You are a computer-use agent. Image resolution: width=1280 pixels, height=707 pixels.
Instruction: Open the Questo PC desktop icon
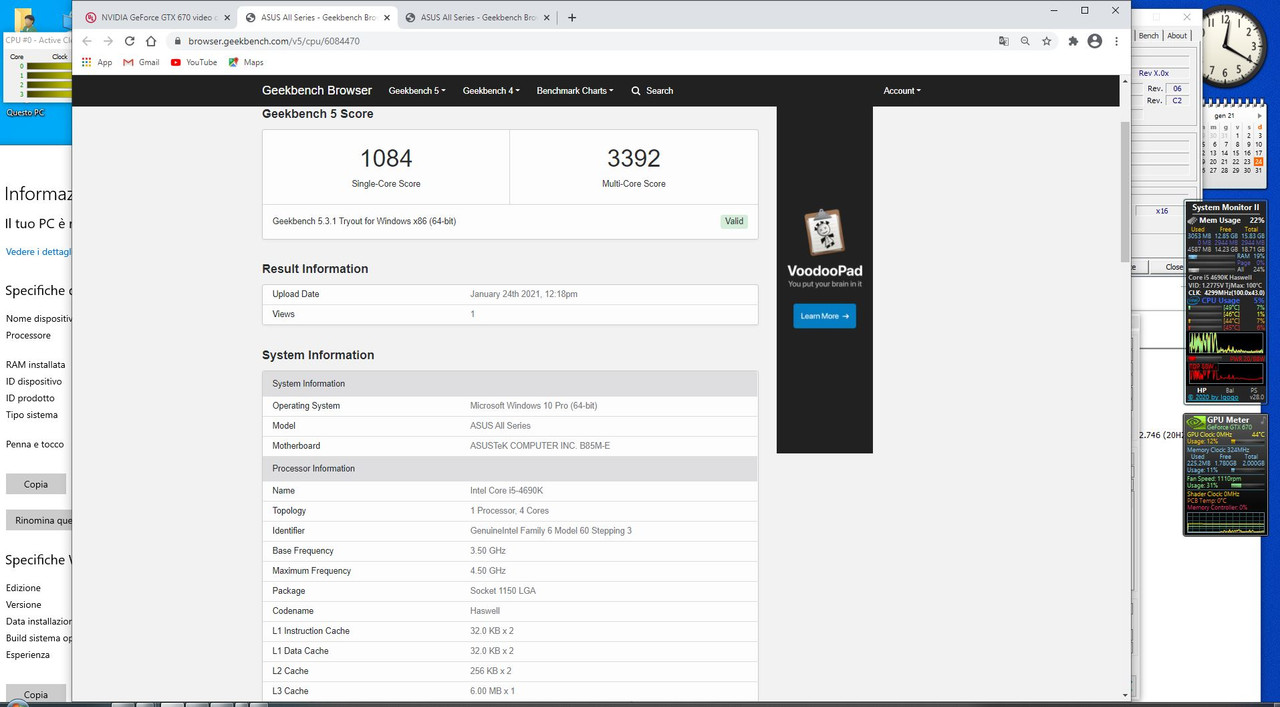25,112
